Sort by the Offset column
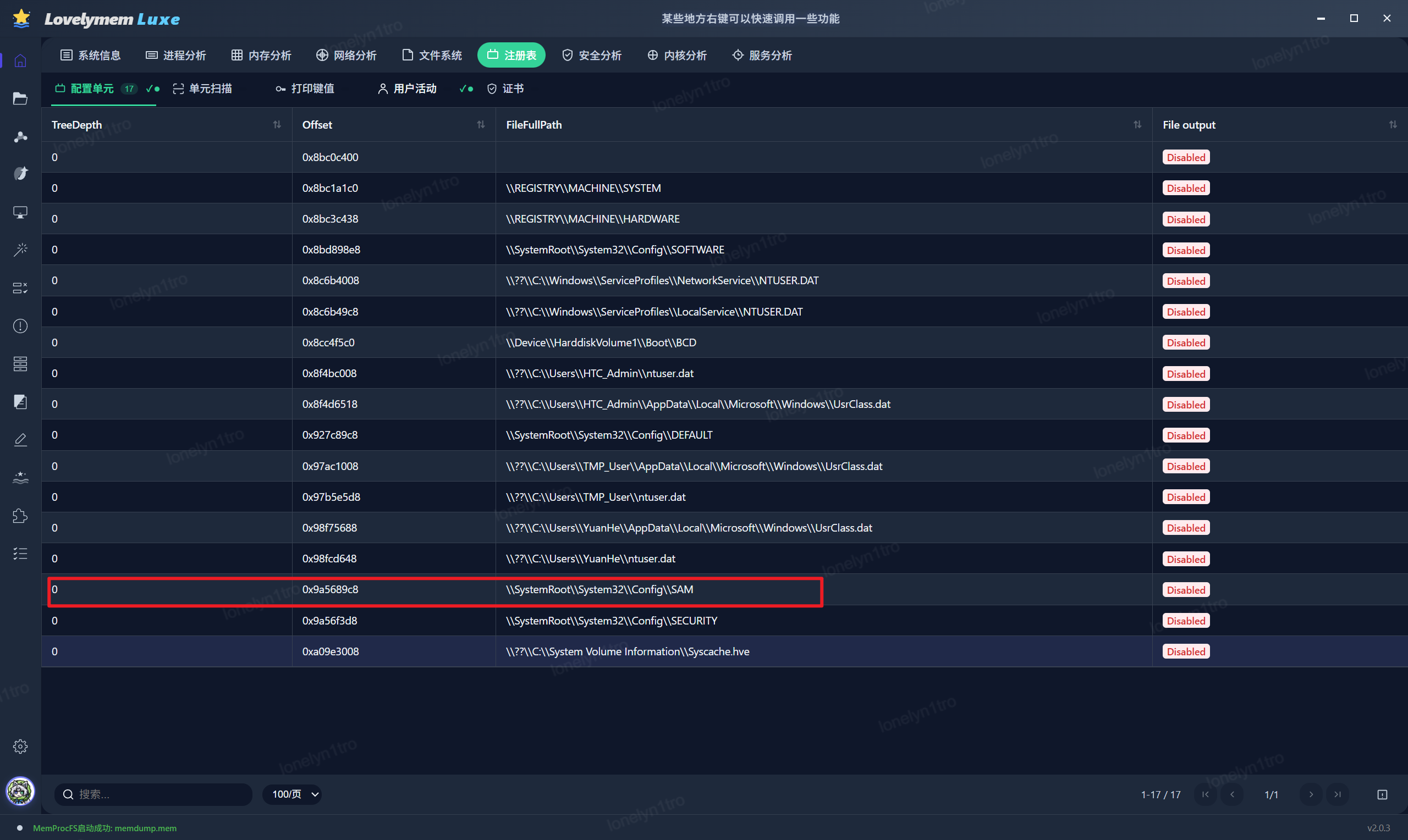Image resolution: width=1408 pixels, height=840 pixels. pyautogui.click(x=481, y=125)
